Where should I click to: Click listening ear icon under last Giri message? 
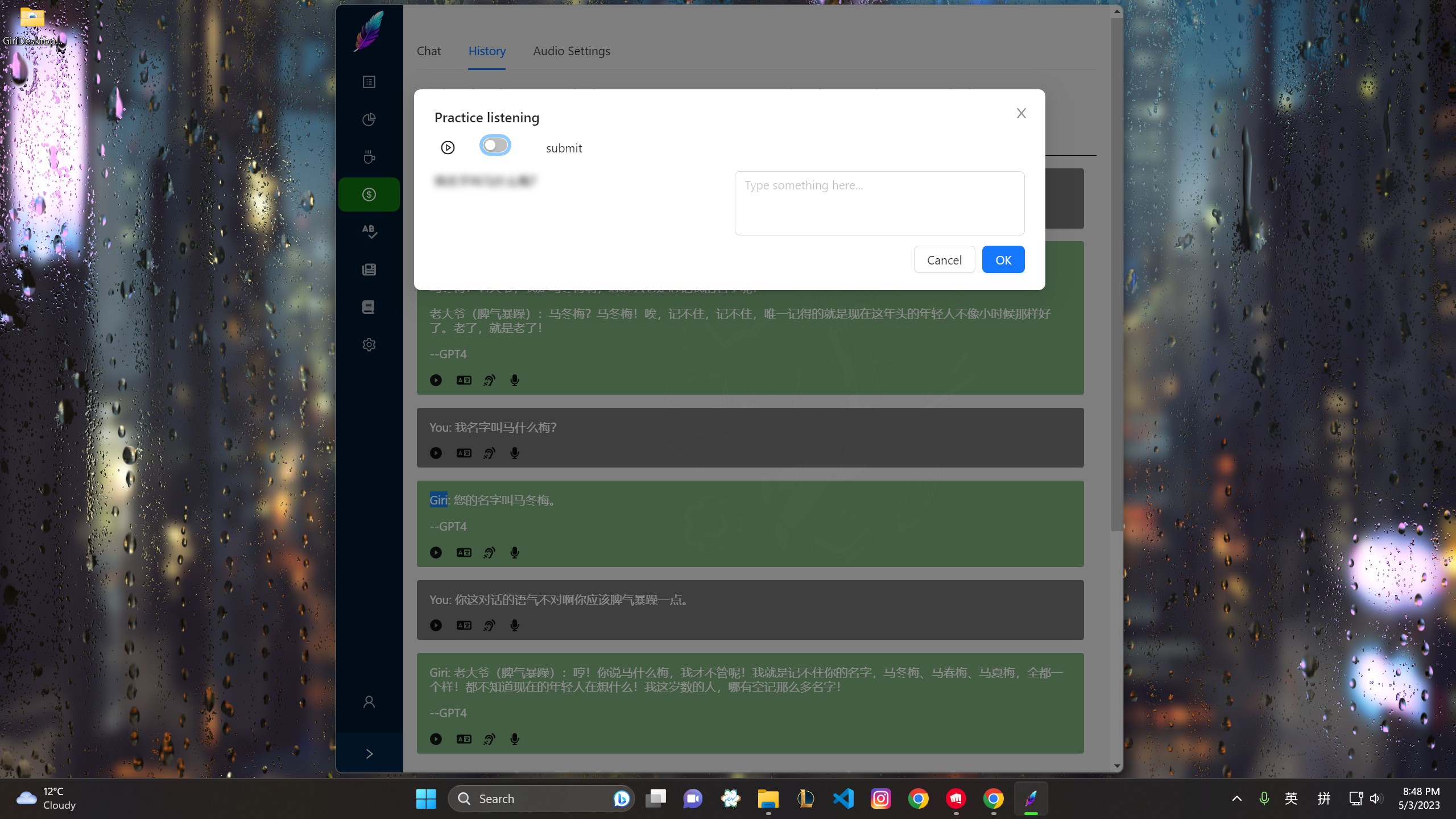(489, 739)
